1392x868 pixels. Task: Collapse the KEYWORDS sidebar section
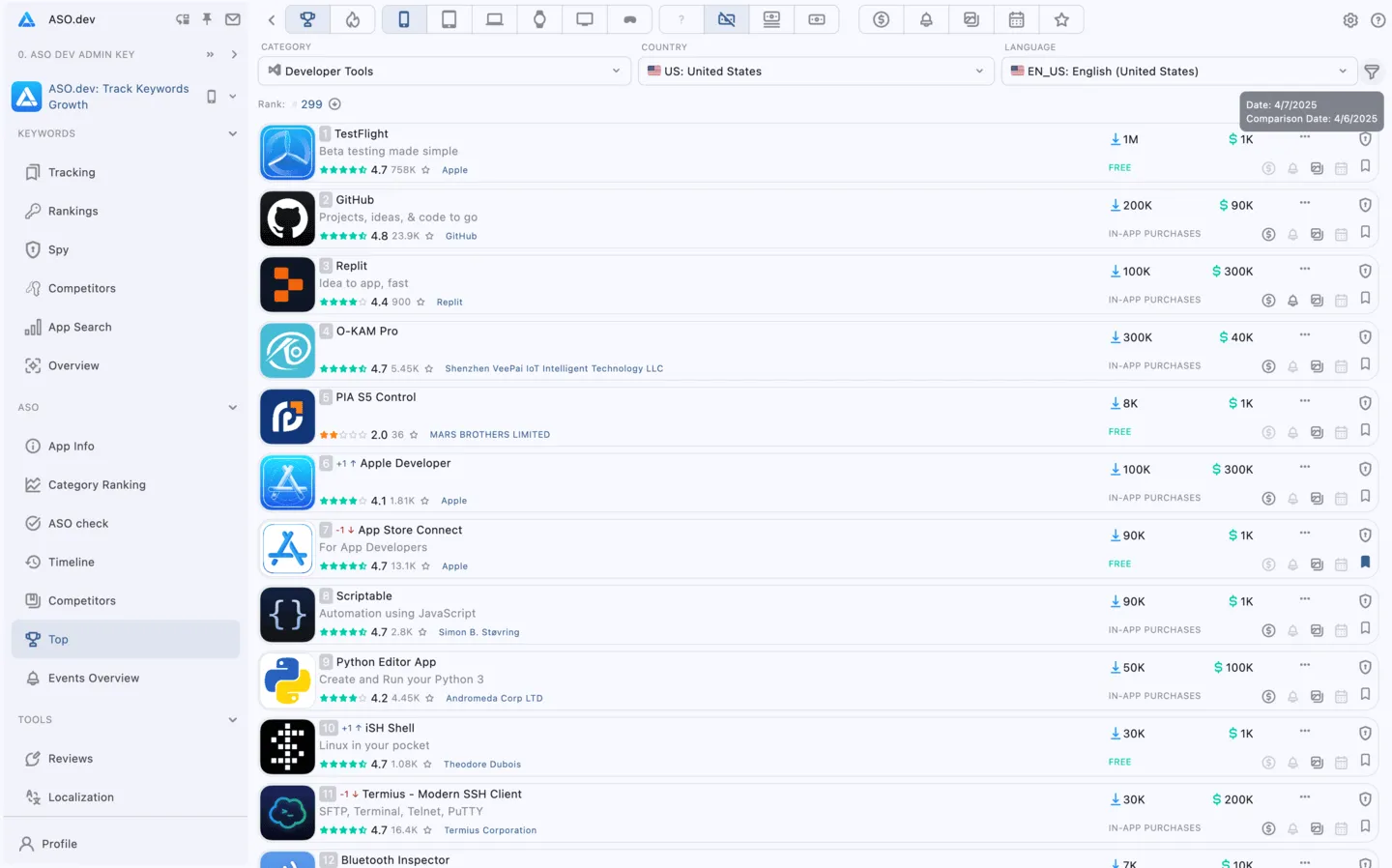(x=232, y=133)
